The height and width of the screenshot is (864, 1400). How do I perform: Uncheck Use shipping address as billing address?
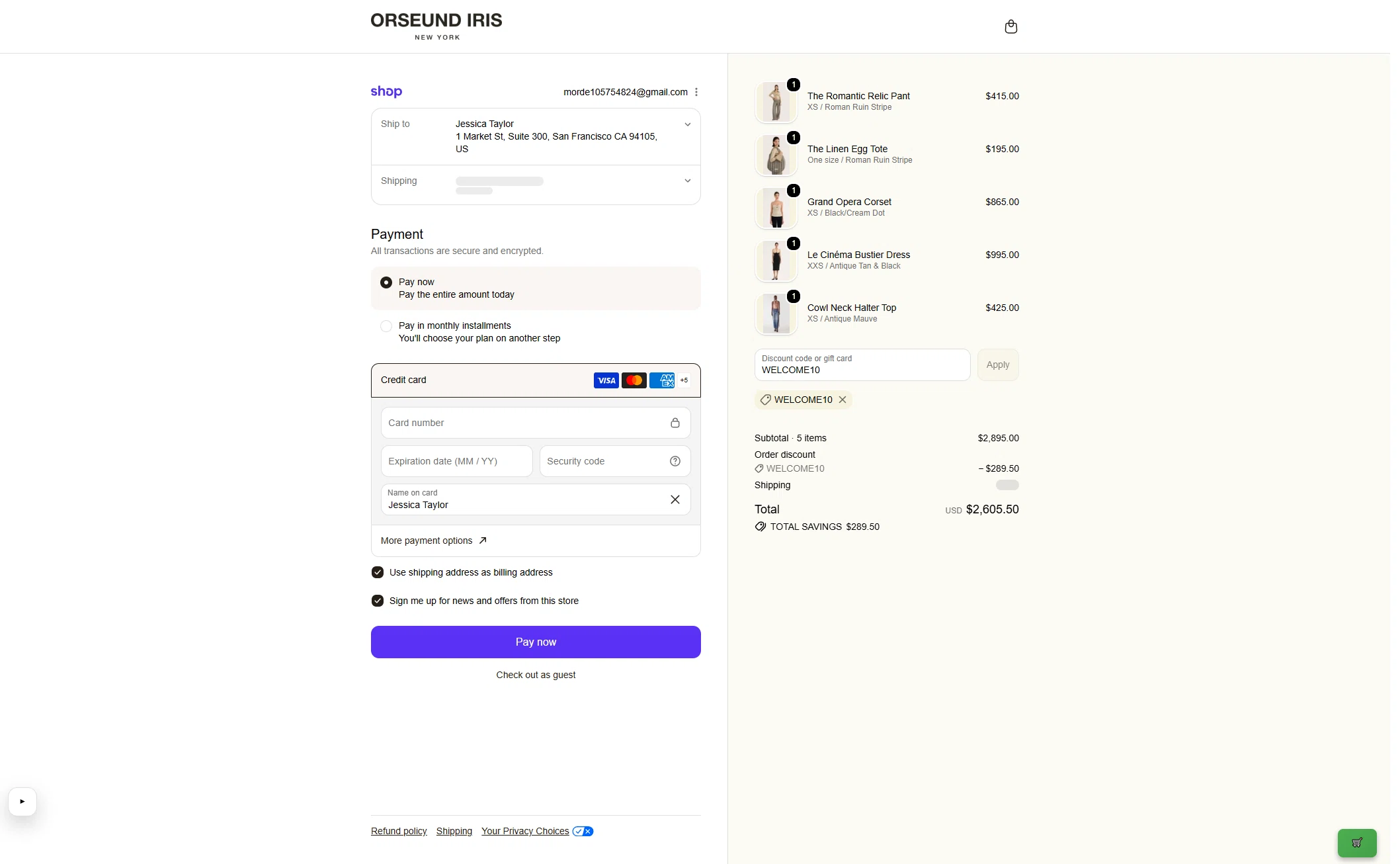[378, 572]
